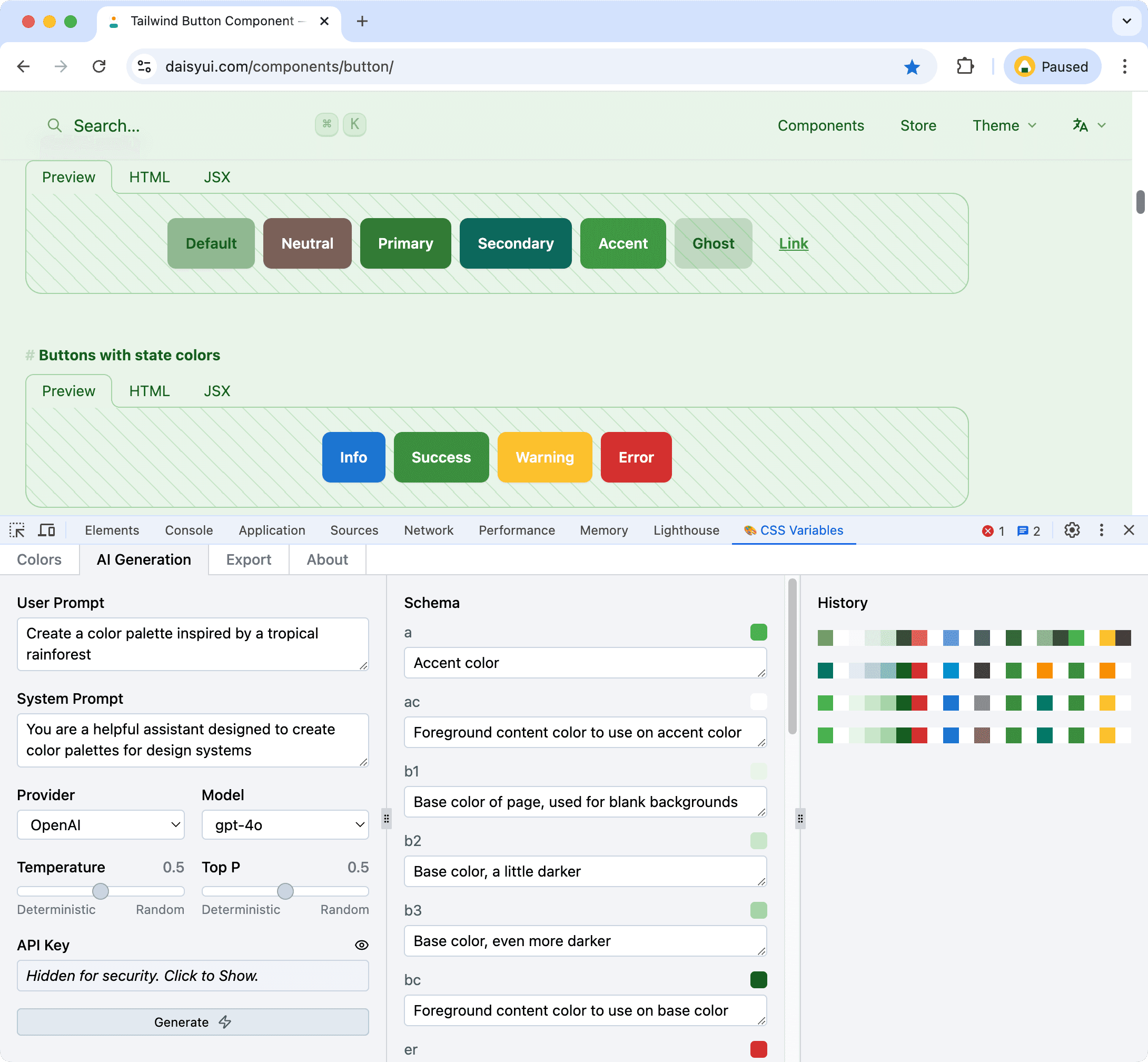Open the Provider dropdown showing OpenAI
The width and height of the screenshot is (1148, 1062).
[x=101, y=824]
